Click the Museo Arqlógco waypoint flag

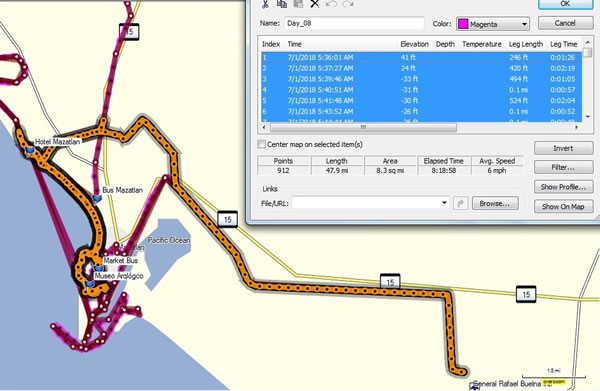point(90,284)
